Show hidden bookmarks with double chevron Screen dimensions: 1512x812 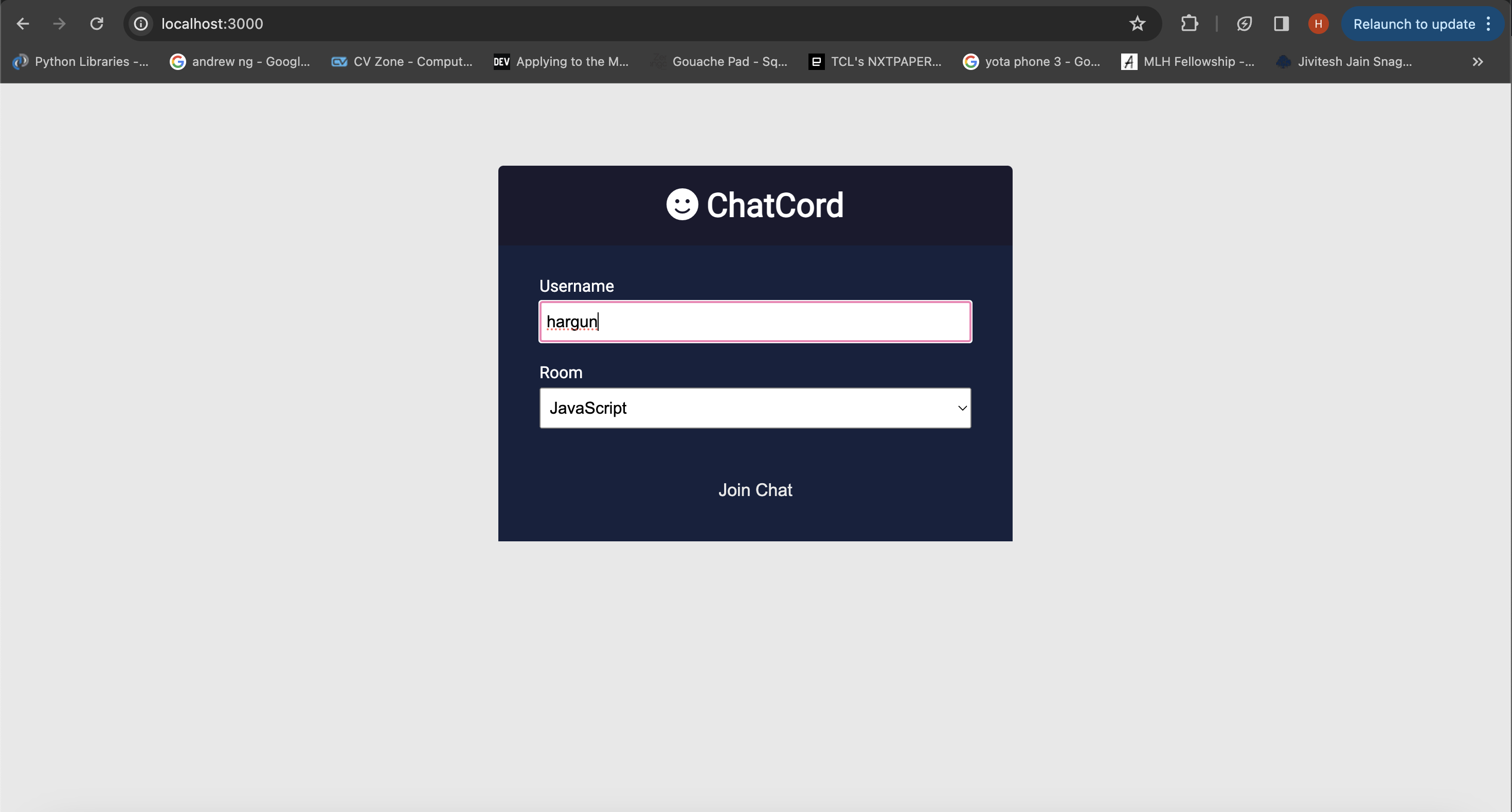coord(1478,62)
